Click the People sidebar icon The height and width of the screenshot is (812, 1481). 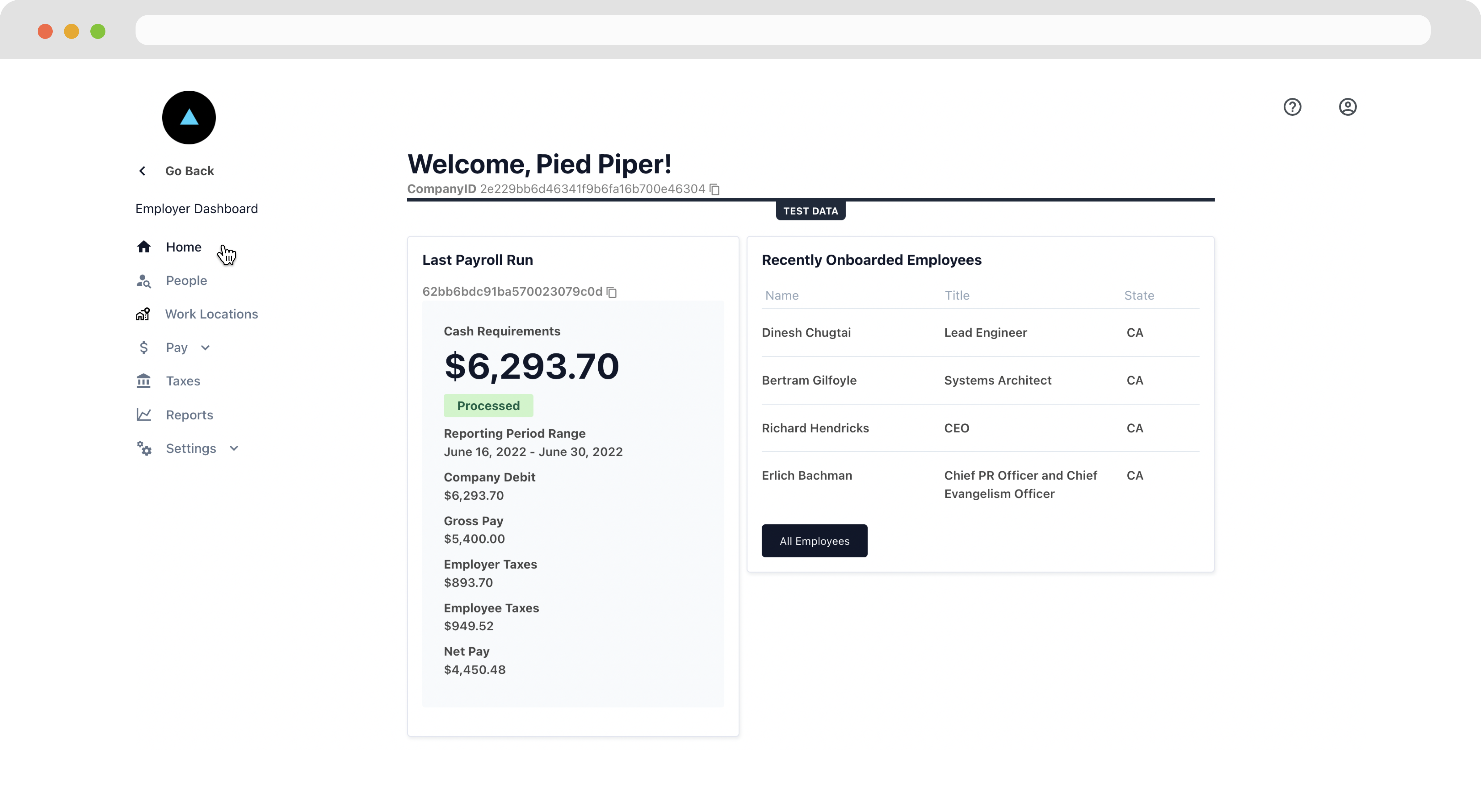pos(144,281)
